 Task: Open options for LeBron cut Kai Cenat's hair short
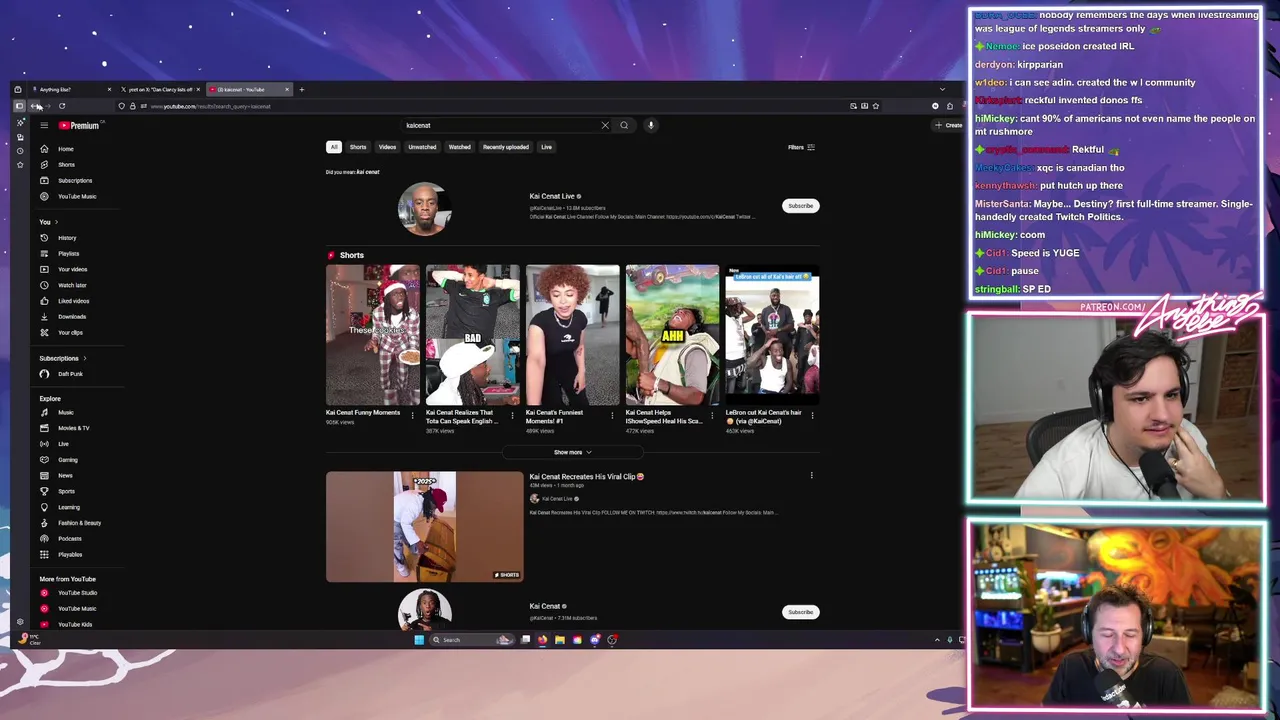click(x=812, y=415)
